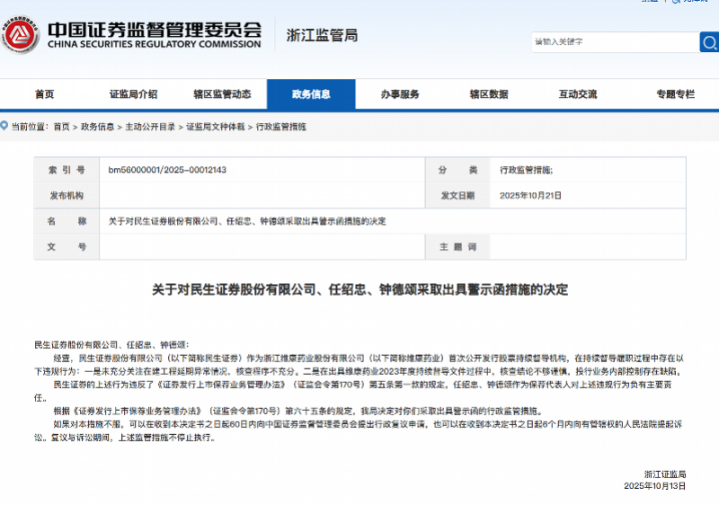Open the 辖区数据 navigation tab
The image size is (719, 505).
[x=489, y=94]
